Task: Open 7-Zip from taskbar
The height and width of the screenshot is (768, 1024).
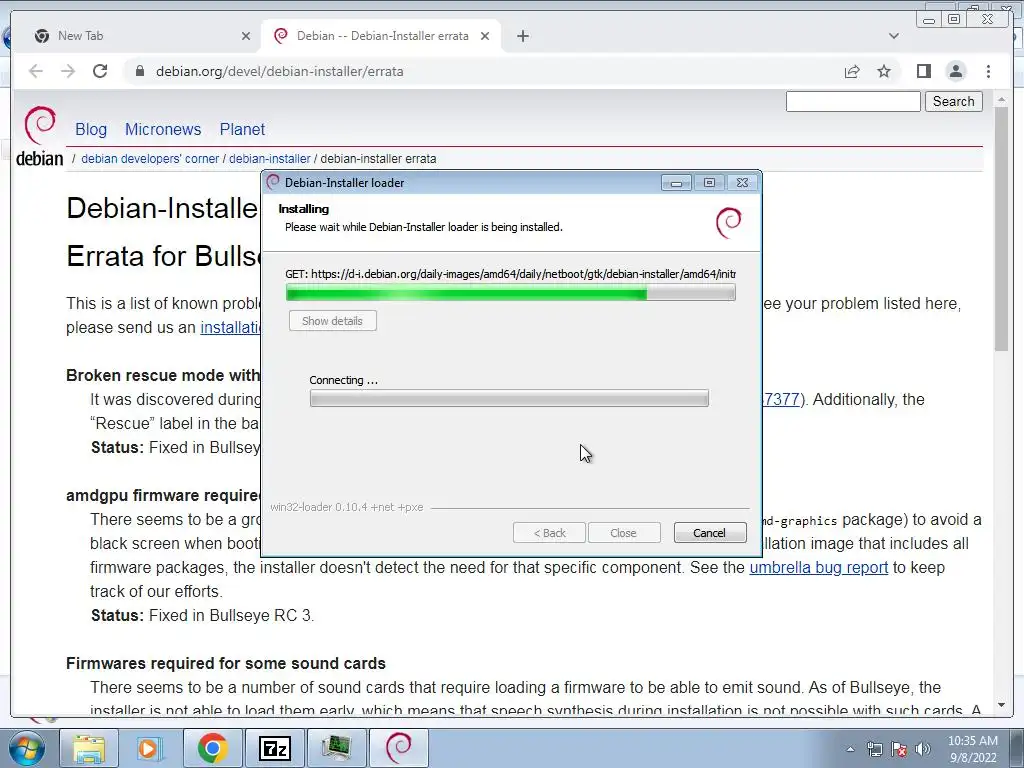Action: pos(274,748)
